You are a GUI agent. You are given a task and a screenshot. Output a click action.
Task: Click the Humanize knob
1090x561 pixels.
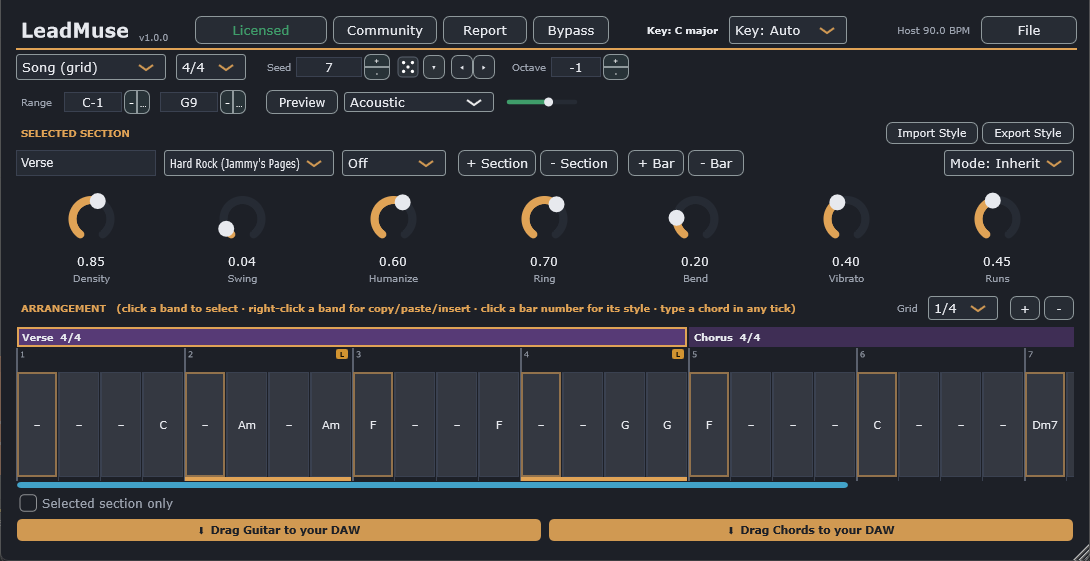(393, 218)
